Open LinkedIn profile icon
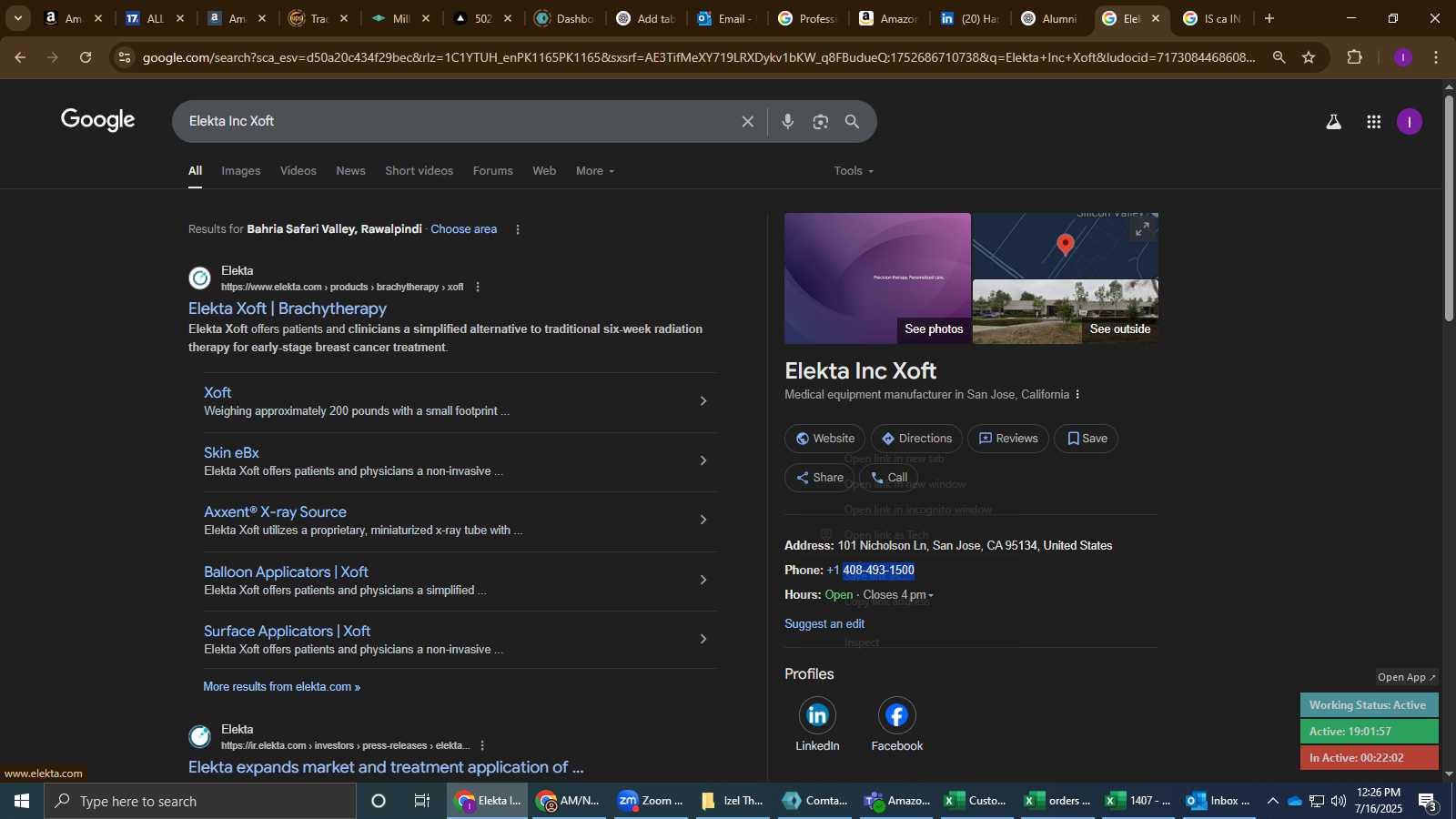Viewport: 1456px width, 819px height. click(817, 715)
